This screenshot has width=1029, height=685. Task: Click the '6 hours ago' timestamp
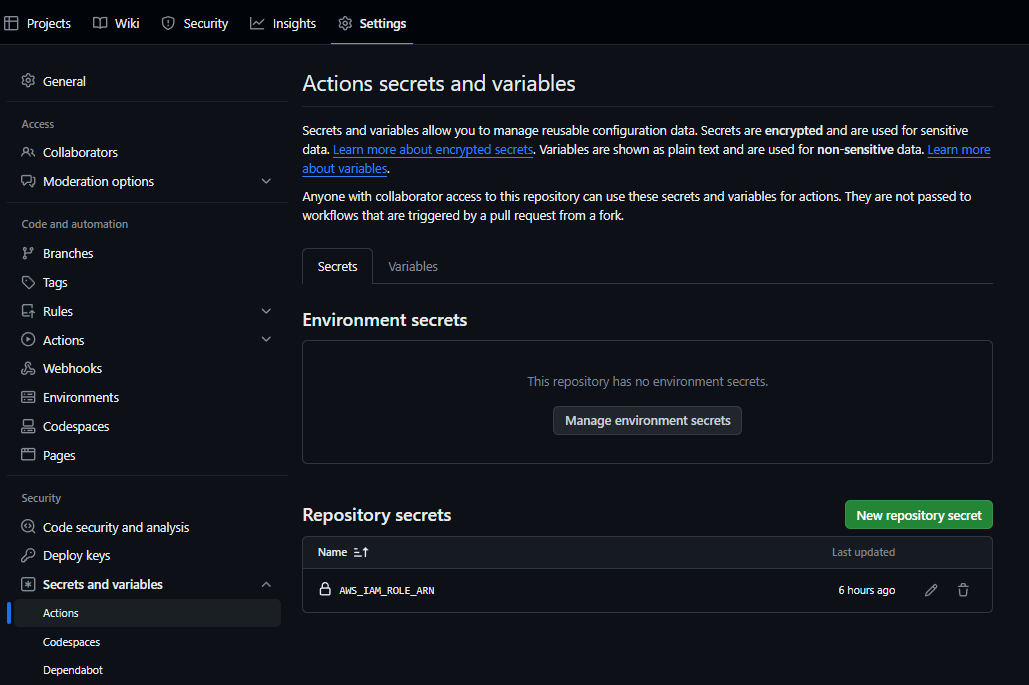tap(866, 590)
